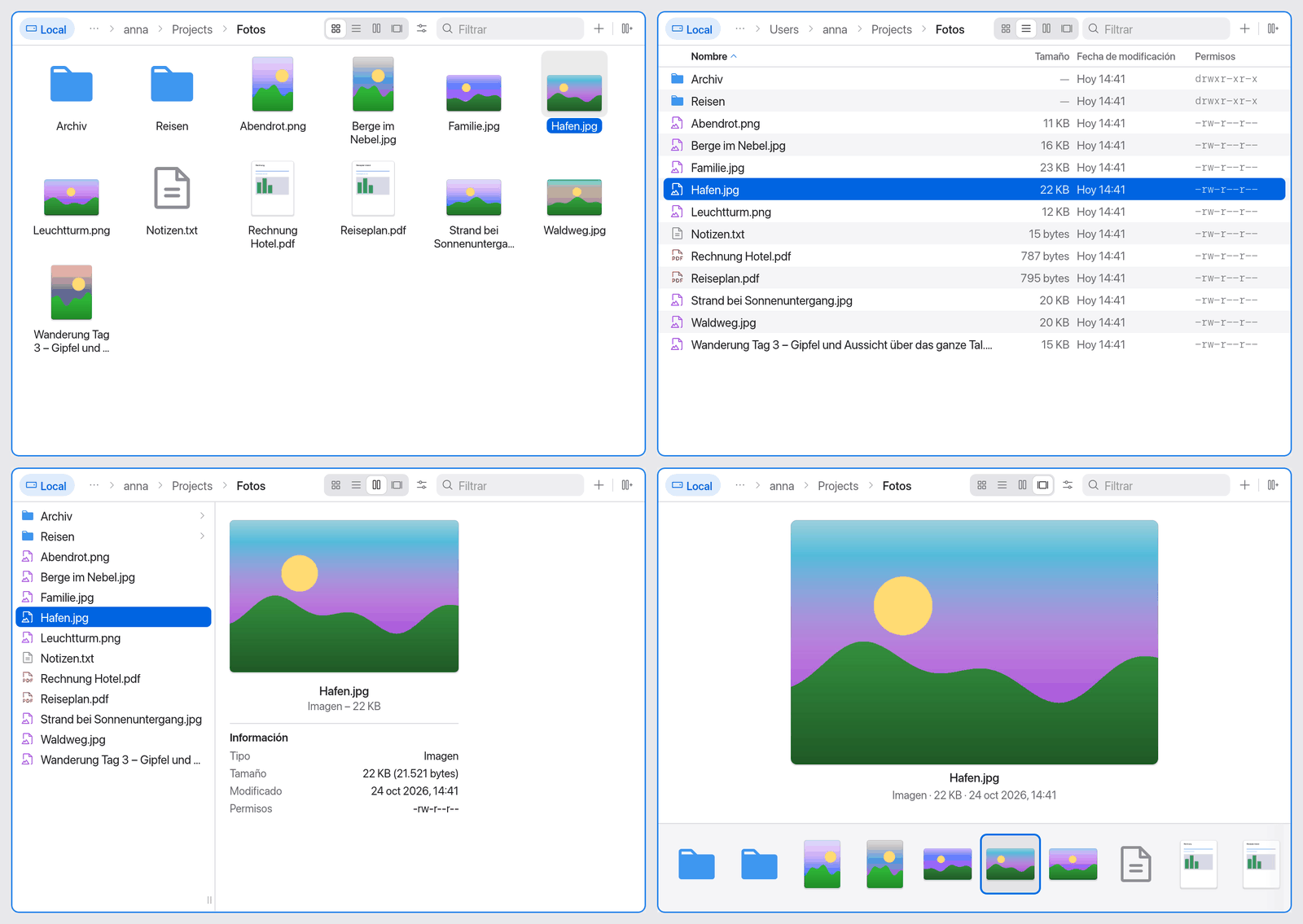1303x924 pixels.
Task: Activate gallery view button in the column-view pane
Action: point(397,485)
